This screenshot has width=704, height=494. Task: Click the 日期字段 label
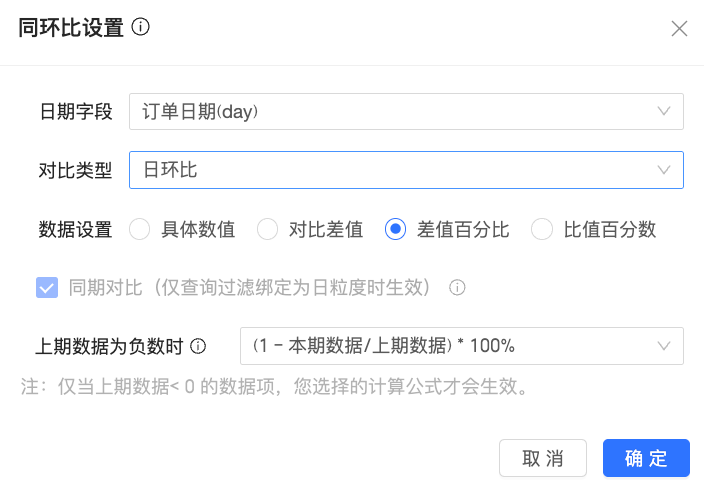[75, 112]
